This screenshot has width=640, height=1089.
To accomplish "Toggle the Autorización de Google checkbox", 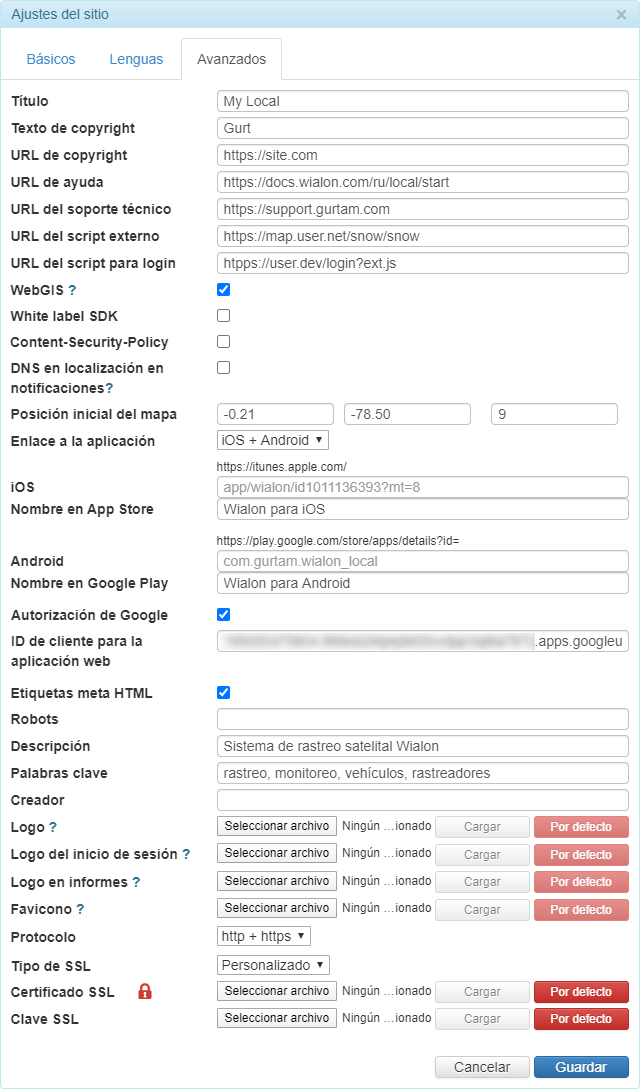I will 224,614.
